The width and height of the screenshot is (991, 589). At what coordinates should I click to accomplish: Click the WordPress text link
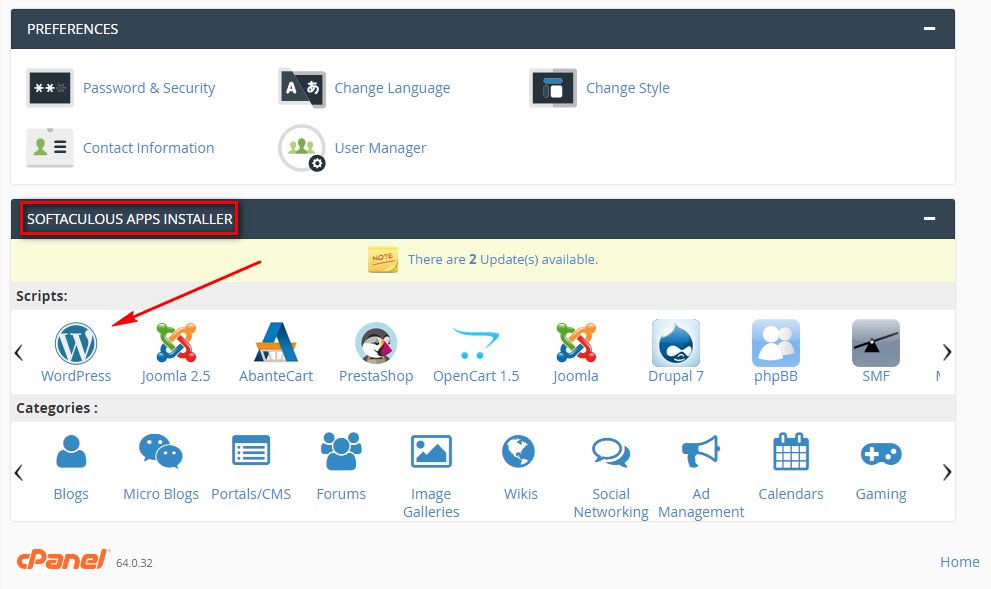(76, 376)
